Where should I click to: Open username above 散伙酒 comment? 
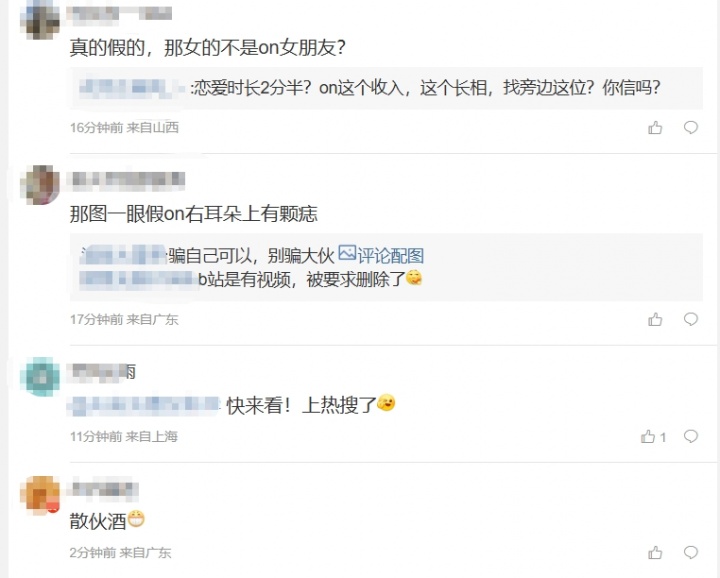coord(103,488)
